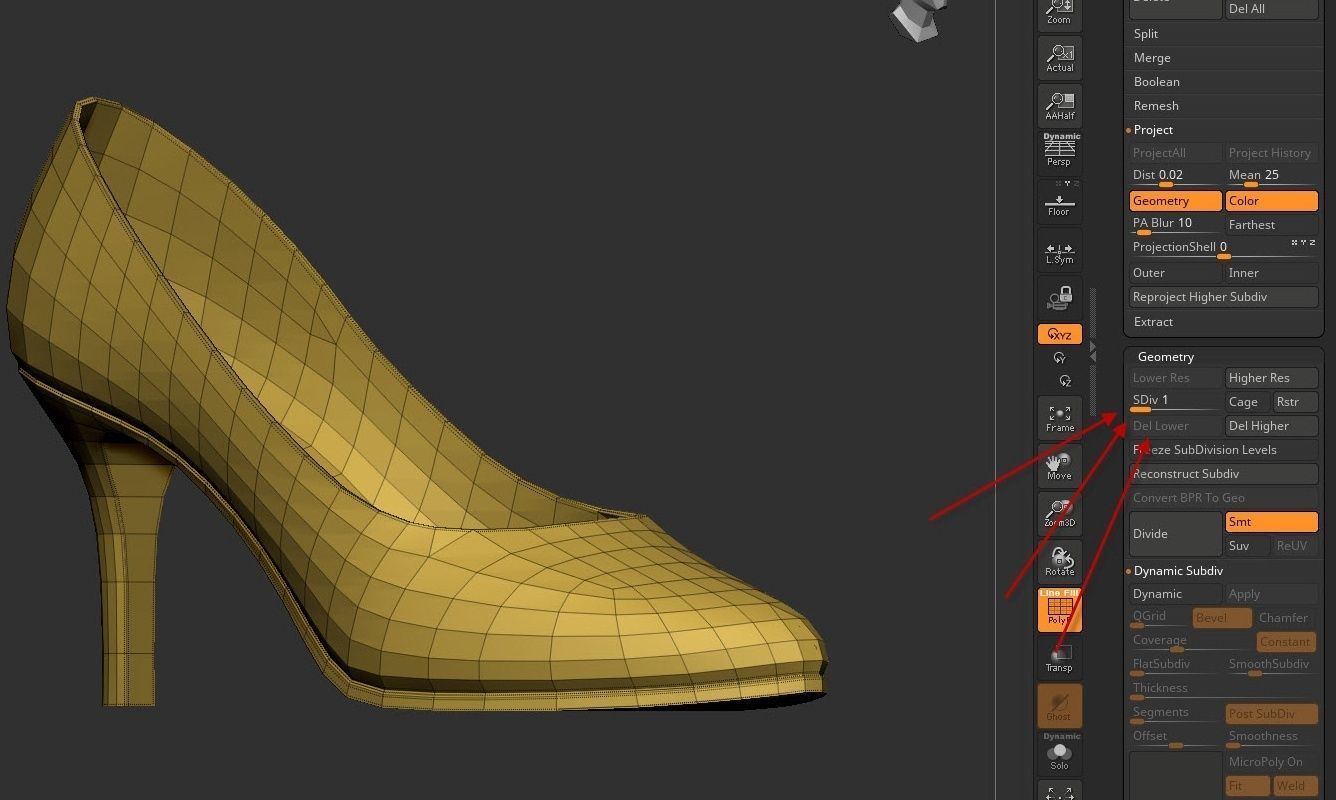Toggle the Ghost transparency icon

click(1059, 706)
